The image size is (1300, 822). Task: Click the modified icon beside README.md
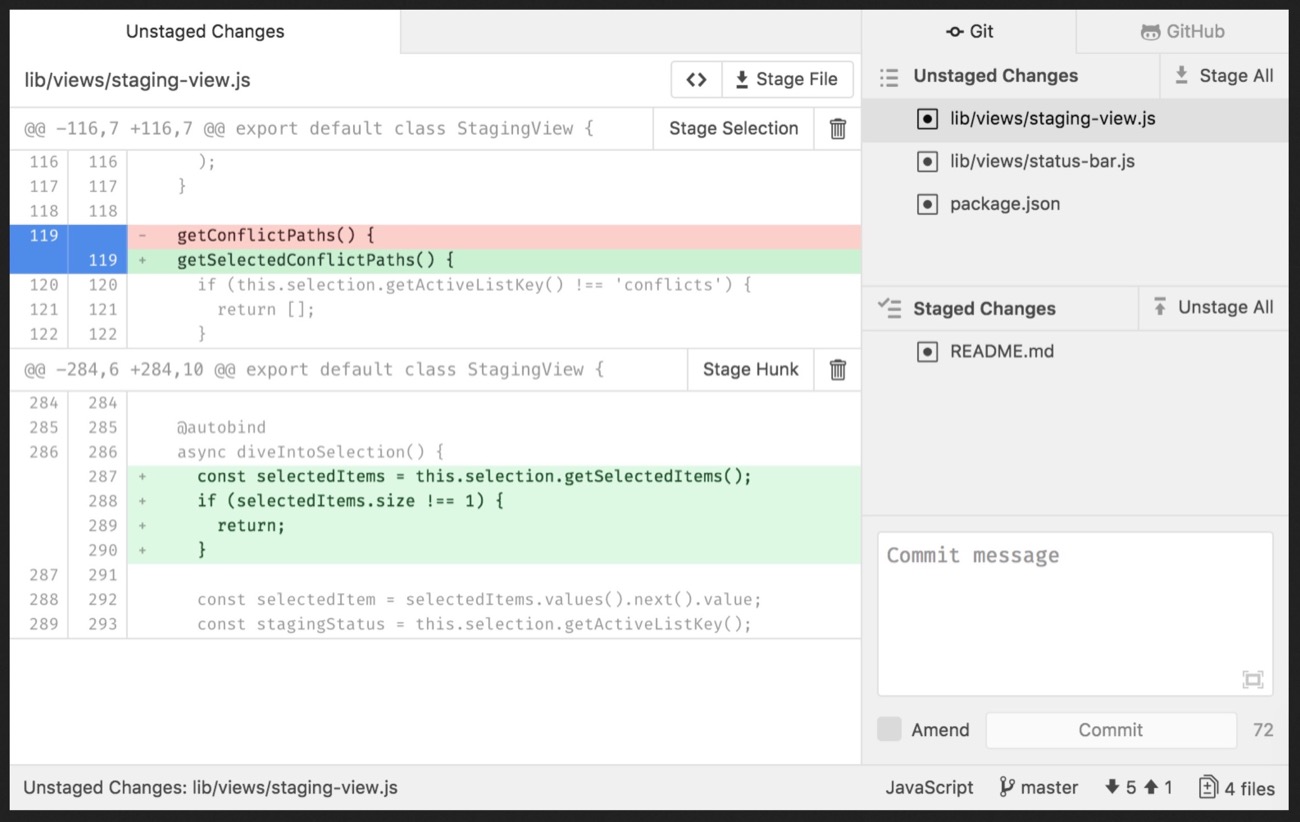point(927,352)
